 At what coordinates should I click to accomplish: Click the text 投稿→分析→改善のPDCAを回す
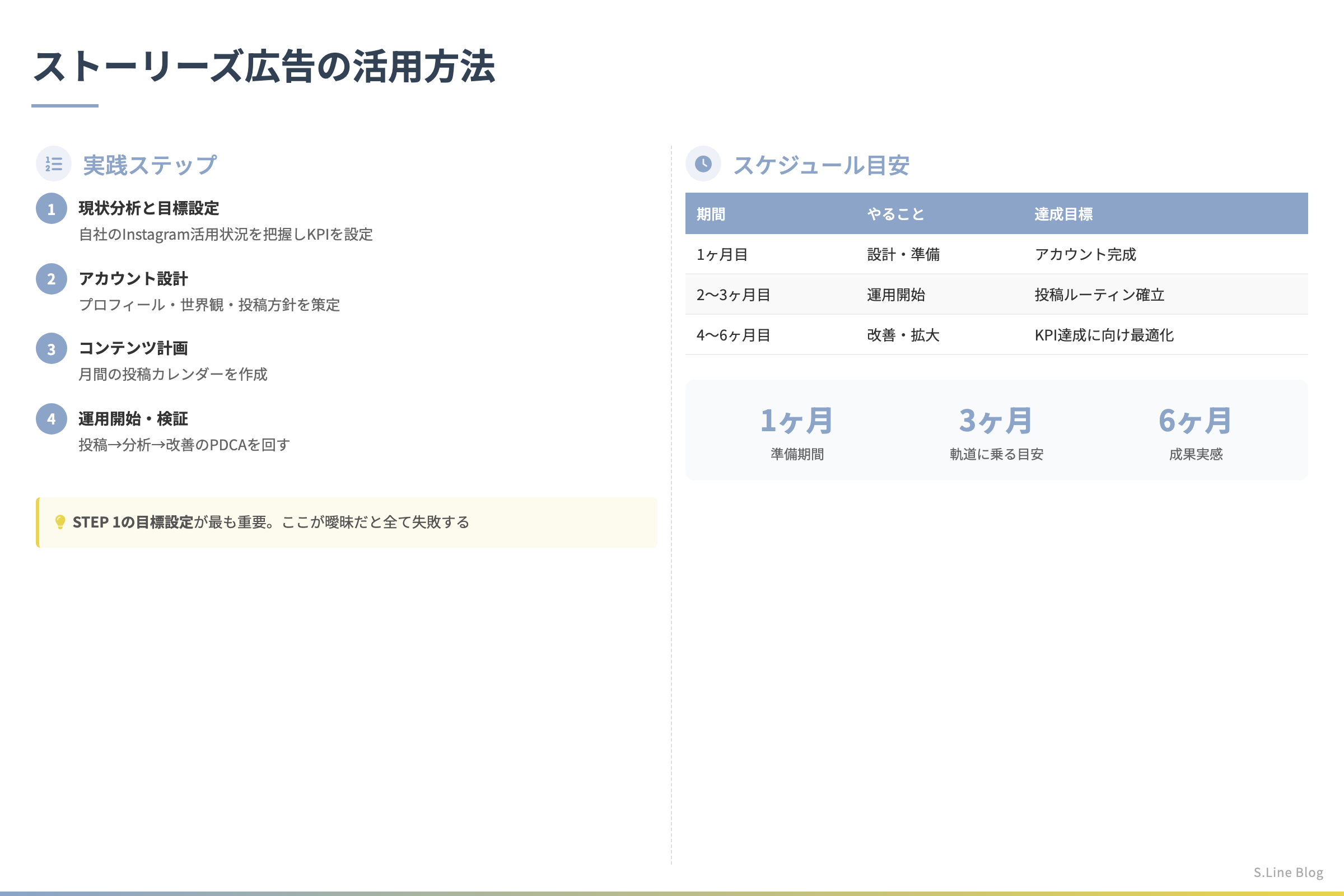tap(184, 445)
